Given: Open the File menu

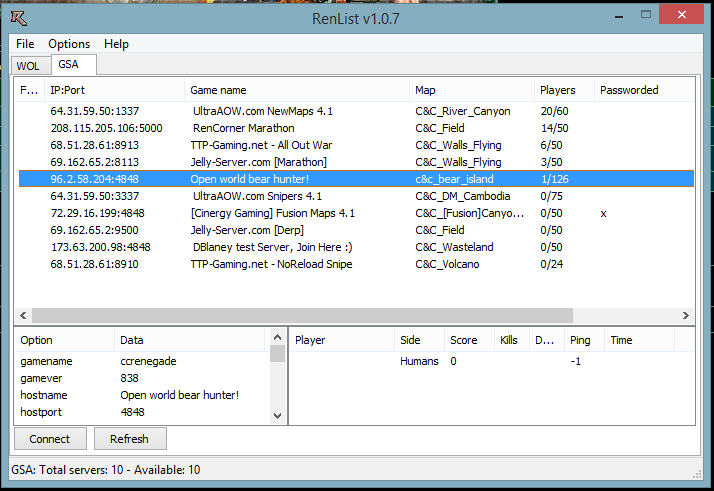Looking at the screenshot, I should pyautogui.click(x=25, y=44).
